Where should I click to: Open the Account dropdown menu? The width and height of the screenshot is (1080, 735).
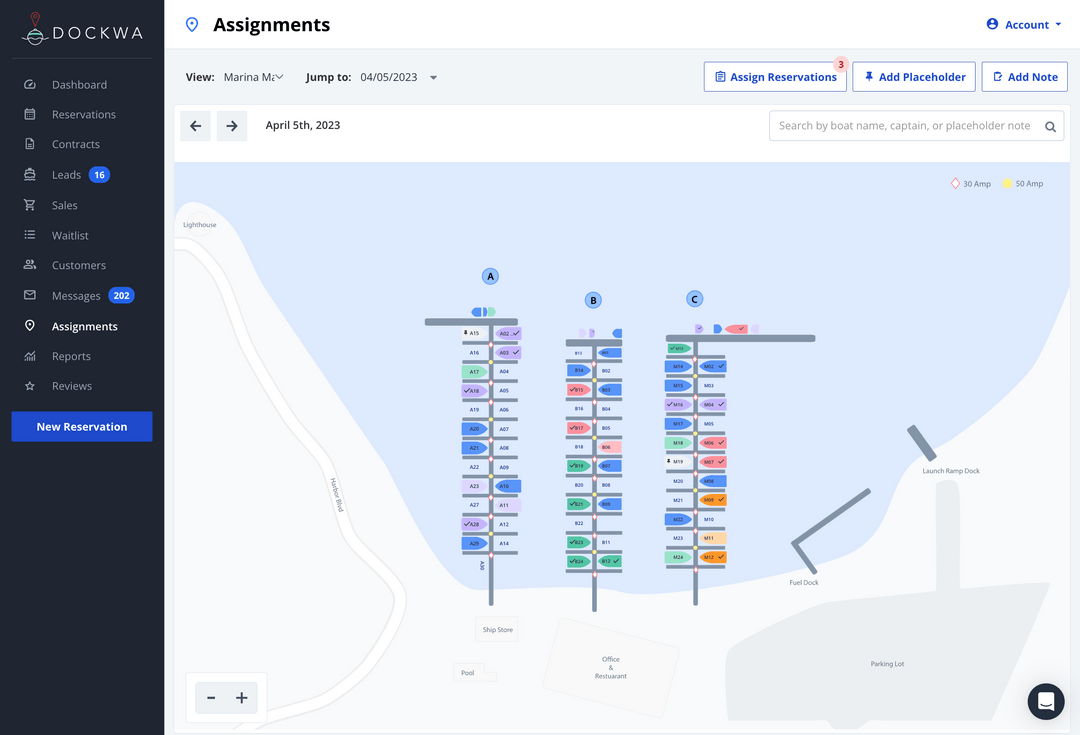(1023, 24)
